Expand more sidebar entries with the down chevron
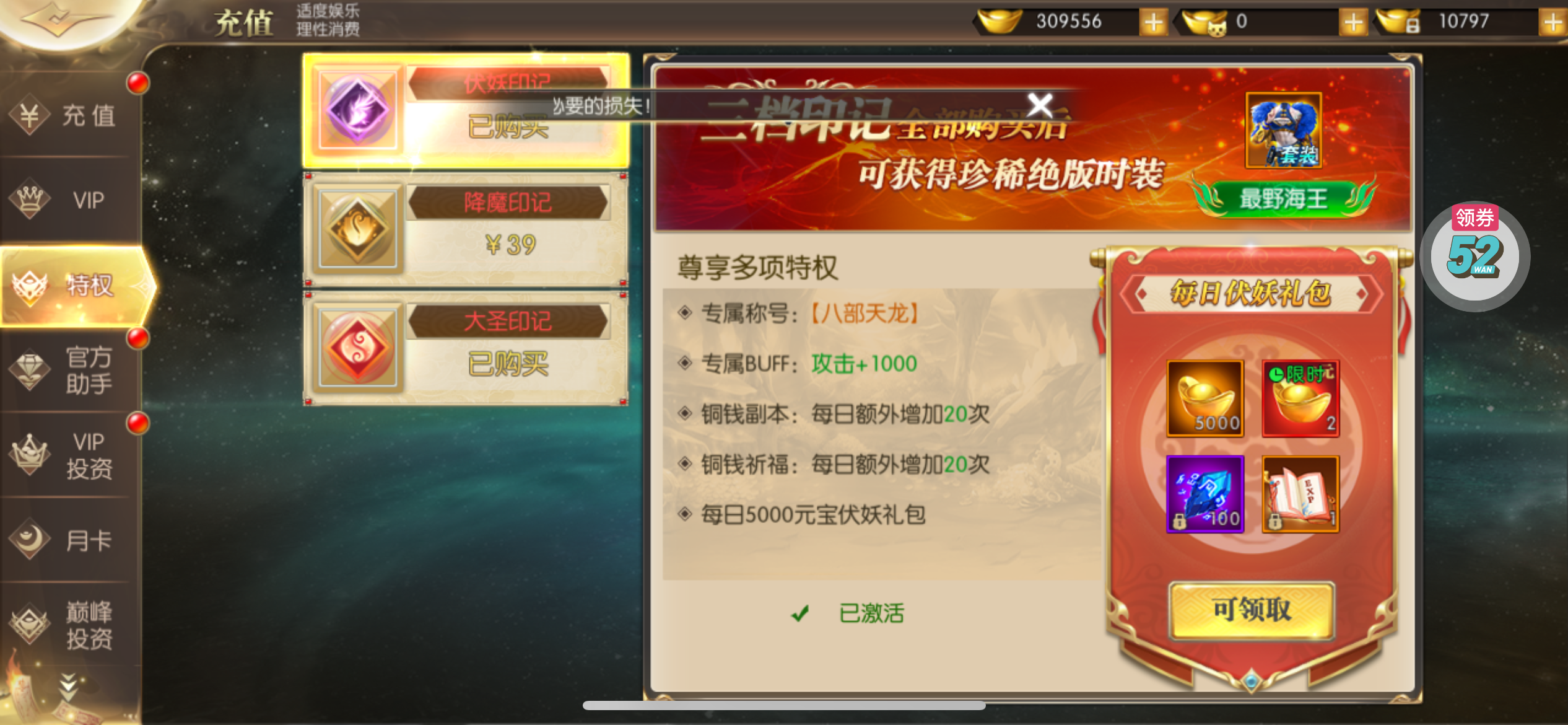The width and height of the screenshot is (1568, 725). coord(68,686)
